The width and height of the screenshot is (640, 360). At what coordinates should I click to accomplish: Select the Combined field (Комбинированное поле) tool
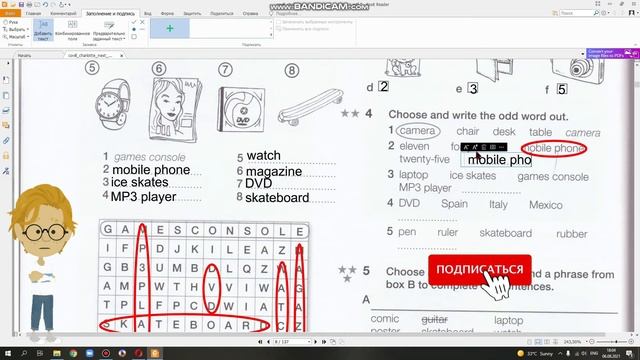[x=72, y=30]
